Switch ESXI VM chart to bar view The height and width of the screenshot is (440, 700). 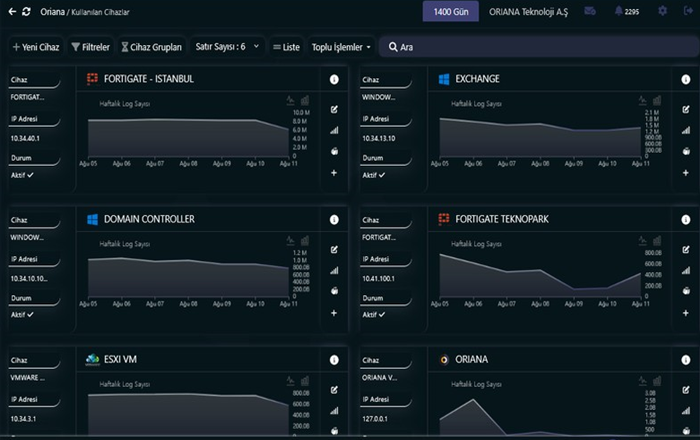[x=305, y=381]
